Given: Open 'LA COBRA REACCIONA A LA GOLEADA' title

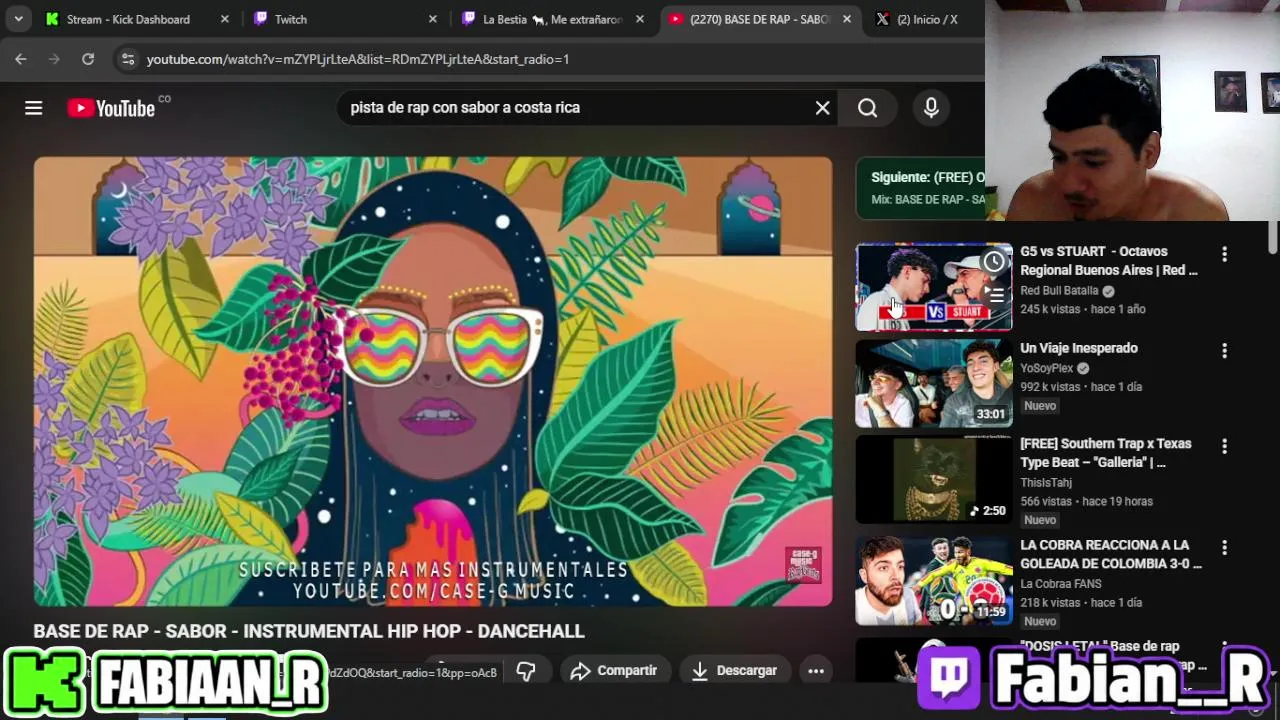Looking at the screenshot, I should point(1111,554).
